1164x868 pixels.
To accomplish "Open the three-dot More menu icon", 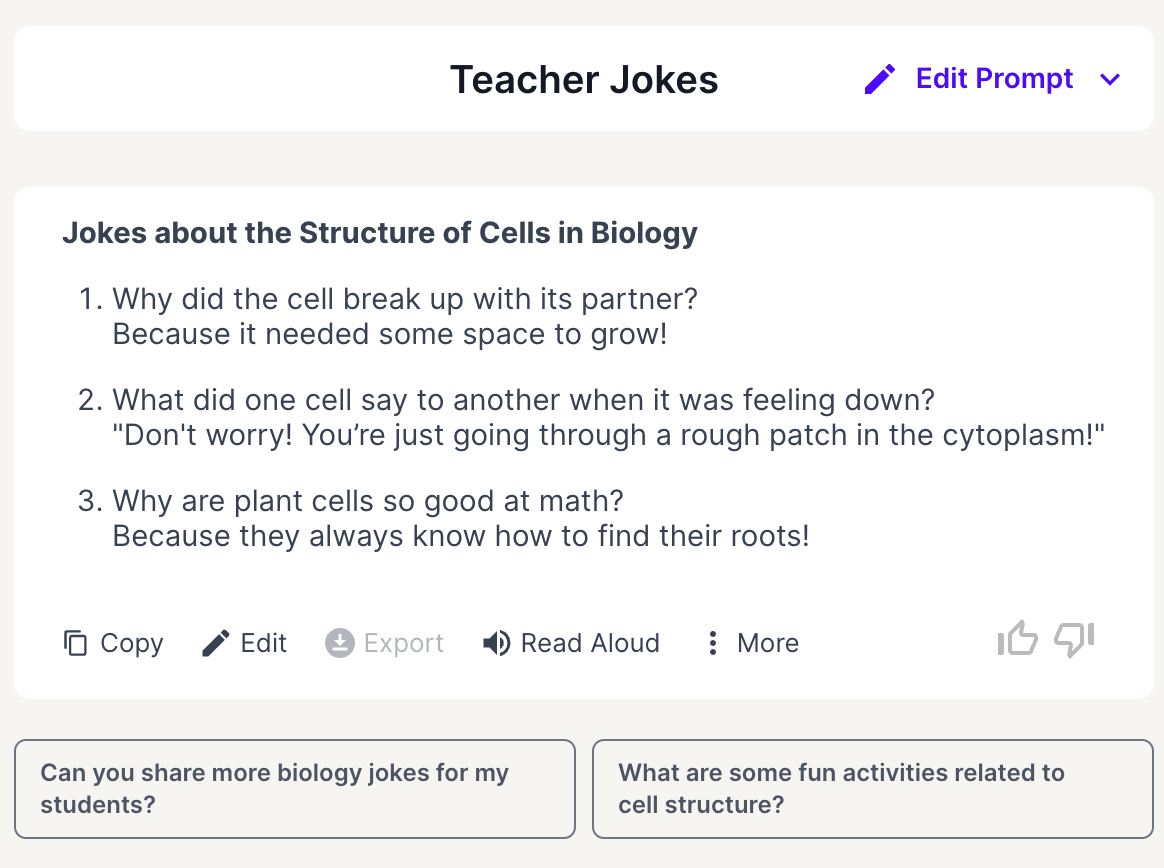I will click(712, 643).
